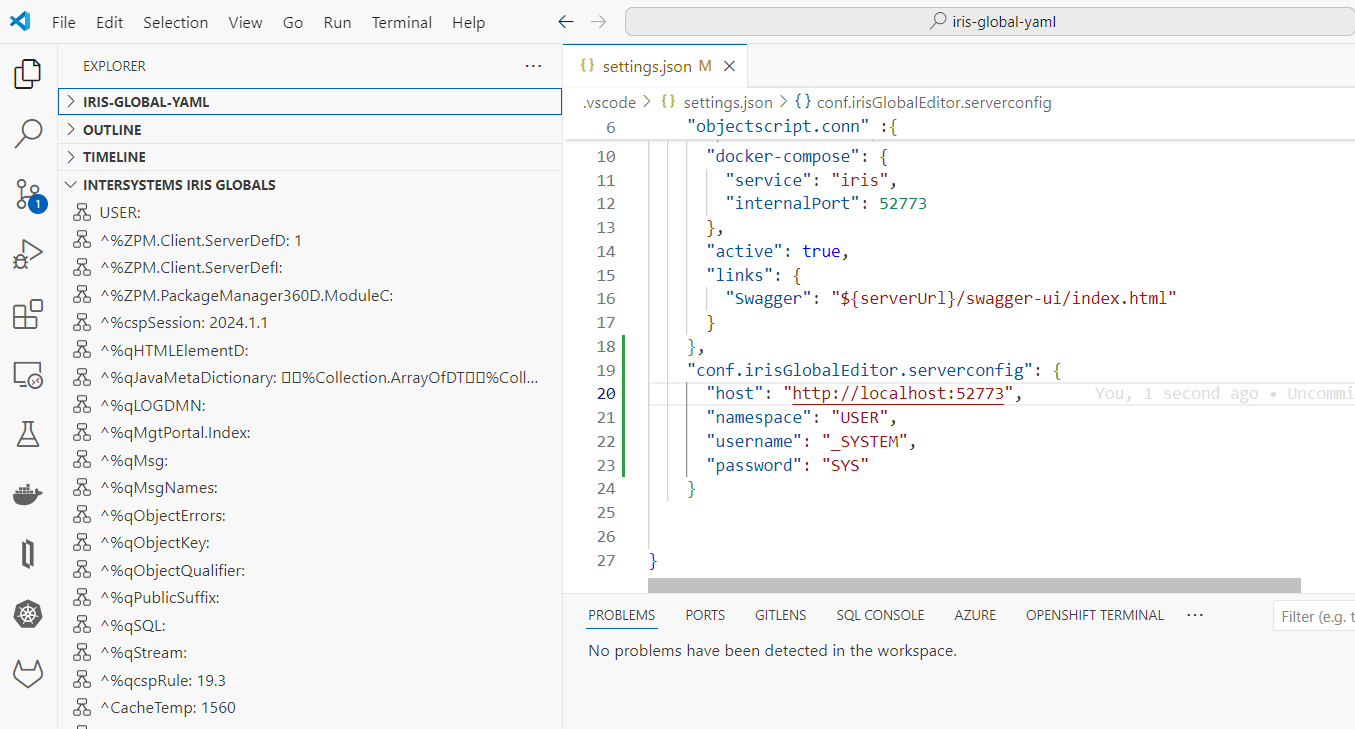Image resolution: width=1355 pixels, height=729 pixels.
Task: Open the Explorer view in activity bar
Action: pyautogui.click(x=28, y=74)
